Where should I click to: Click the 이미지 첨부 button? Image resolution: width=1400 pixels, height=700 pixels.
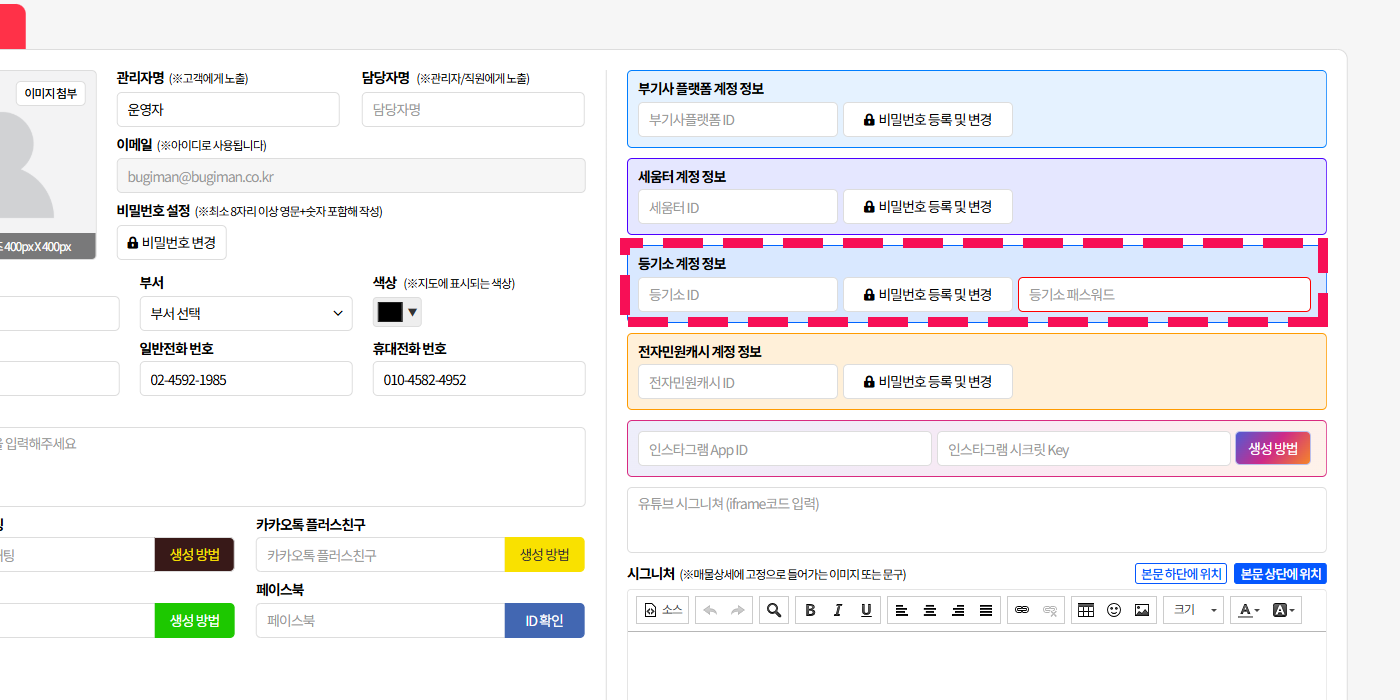pos(51,94)
